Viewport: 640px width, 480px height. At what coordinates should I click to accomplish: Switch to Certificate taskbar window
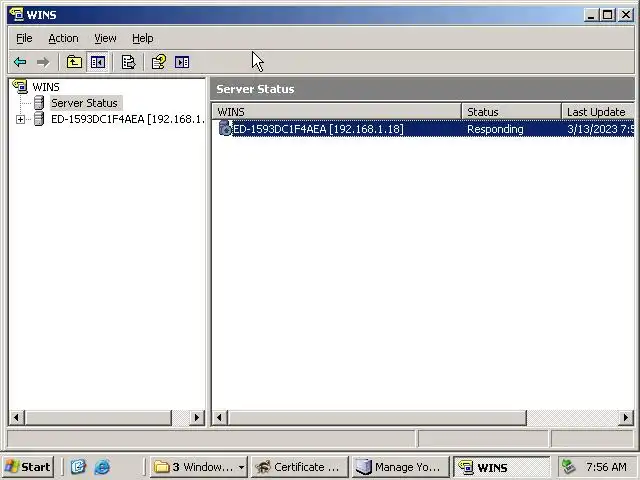click(x=299, y=467)
